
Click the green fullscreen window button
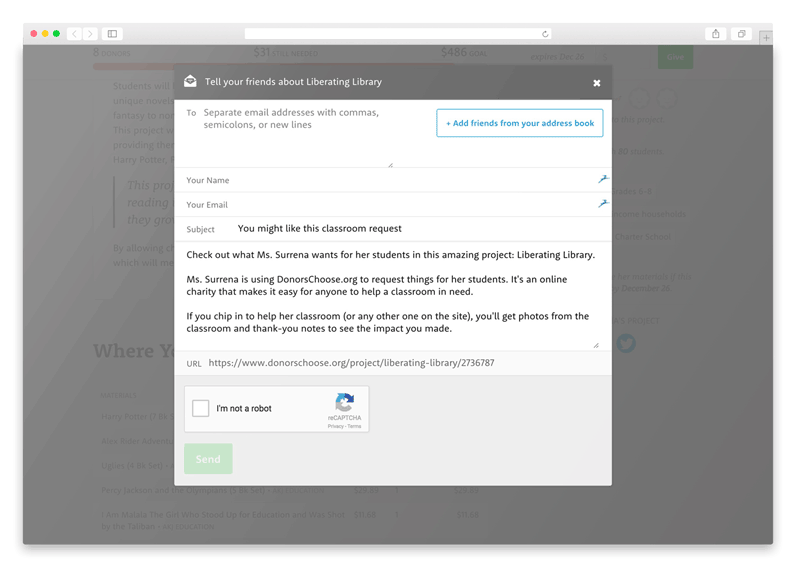(x=56, y=34)
